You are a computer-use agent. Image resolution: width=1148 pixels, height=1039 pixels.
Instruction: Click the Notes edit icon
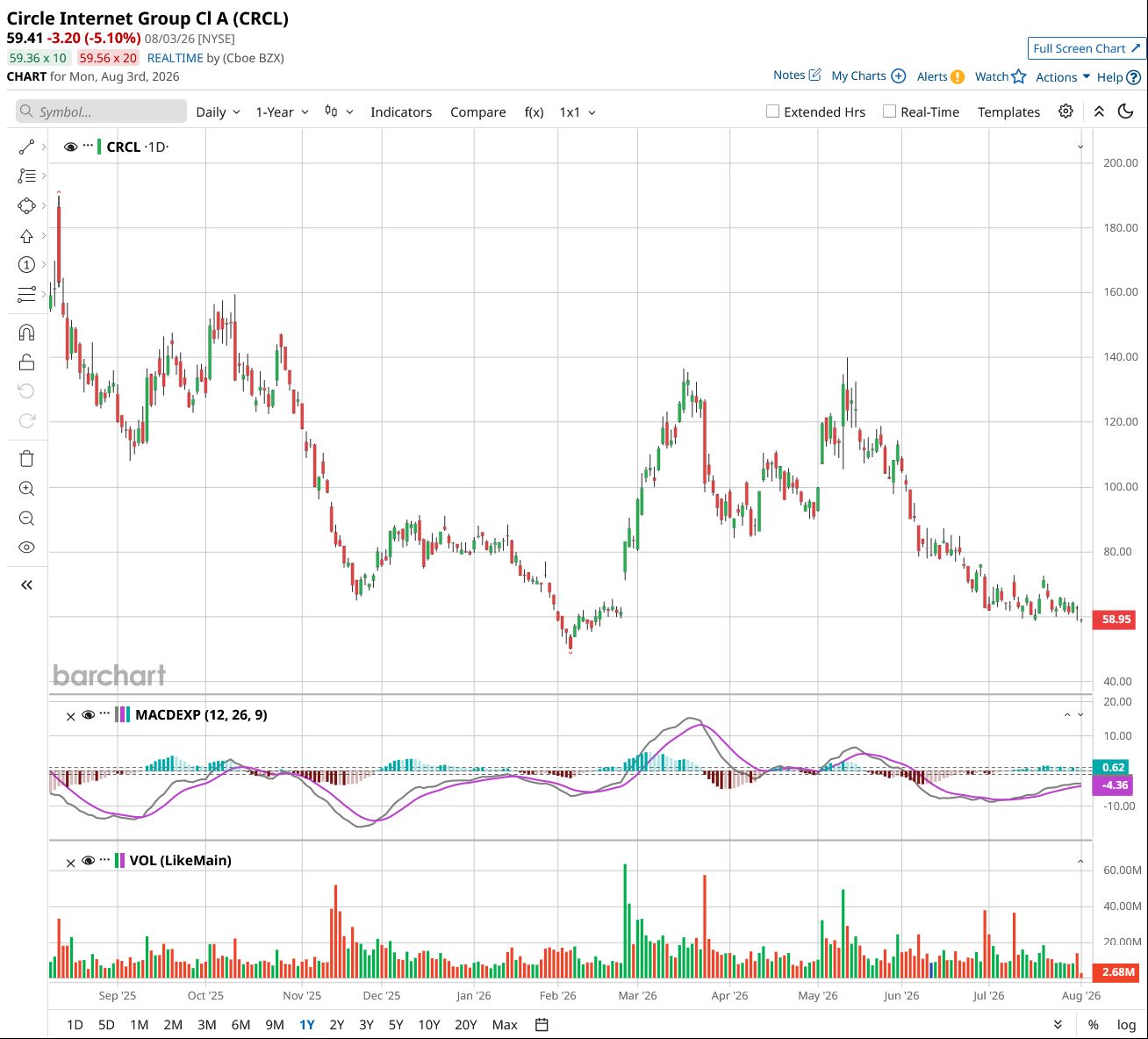pyautogui.click(x=814, y=75)
